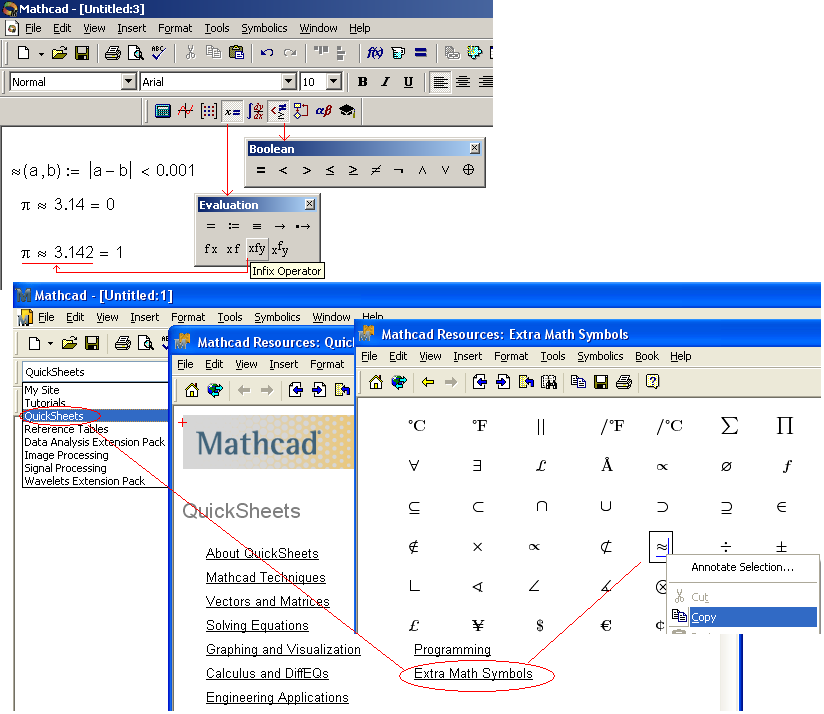The image size is (824, 714).
Task: Click Help question icon in Extra Math Symbols
Action: click(x=652, y=381)
